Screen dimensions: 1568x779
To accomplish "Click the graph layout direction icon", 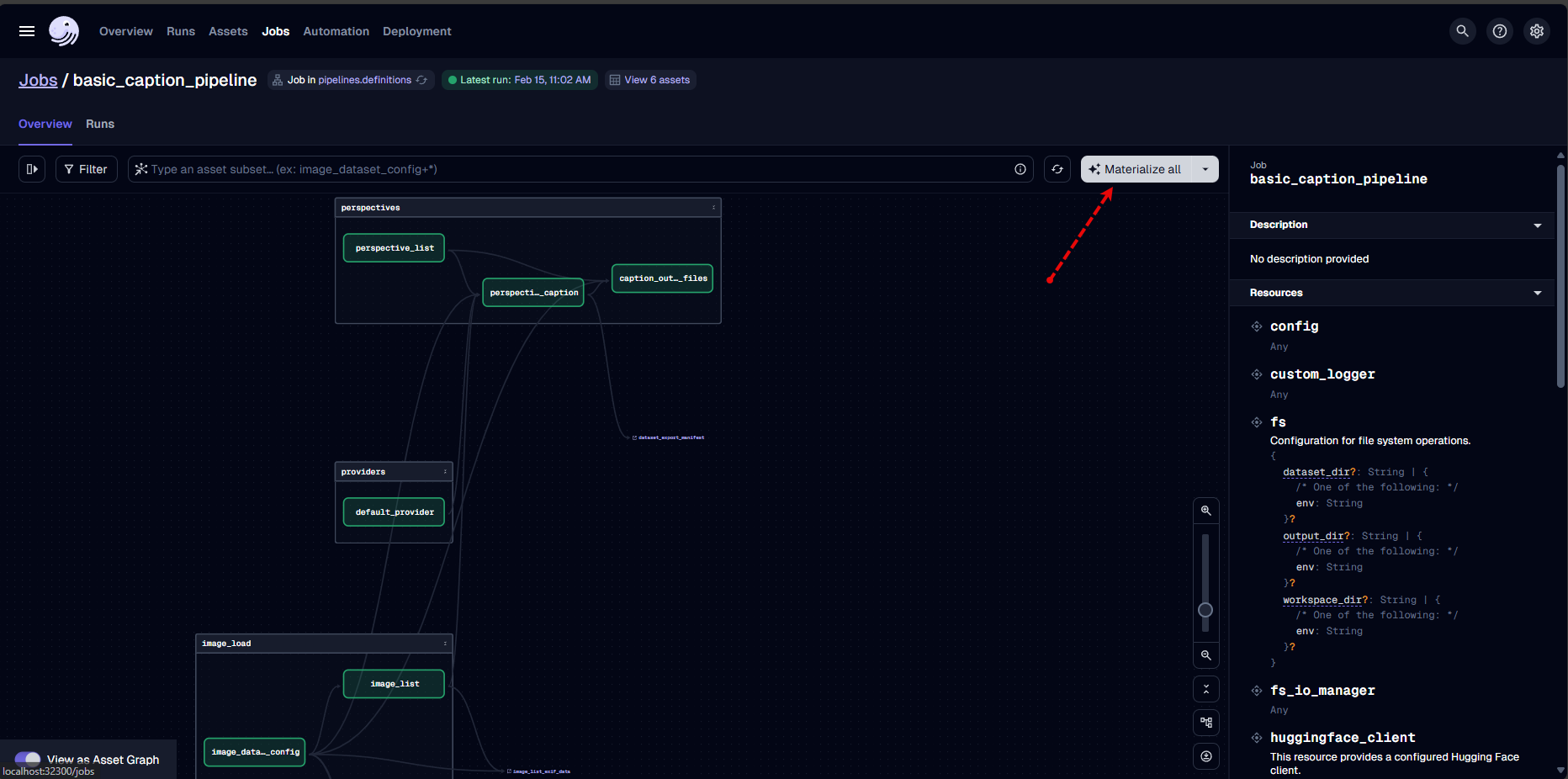I will coord(1206,723).
